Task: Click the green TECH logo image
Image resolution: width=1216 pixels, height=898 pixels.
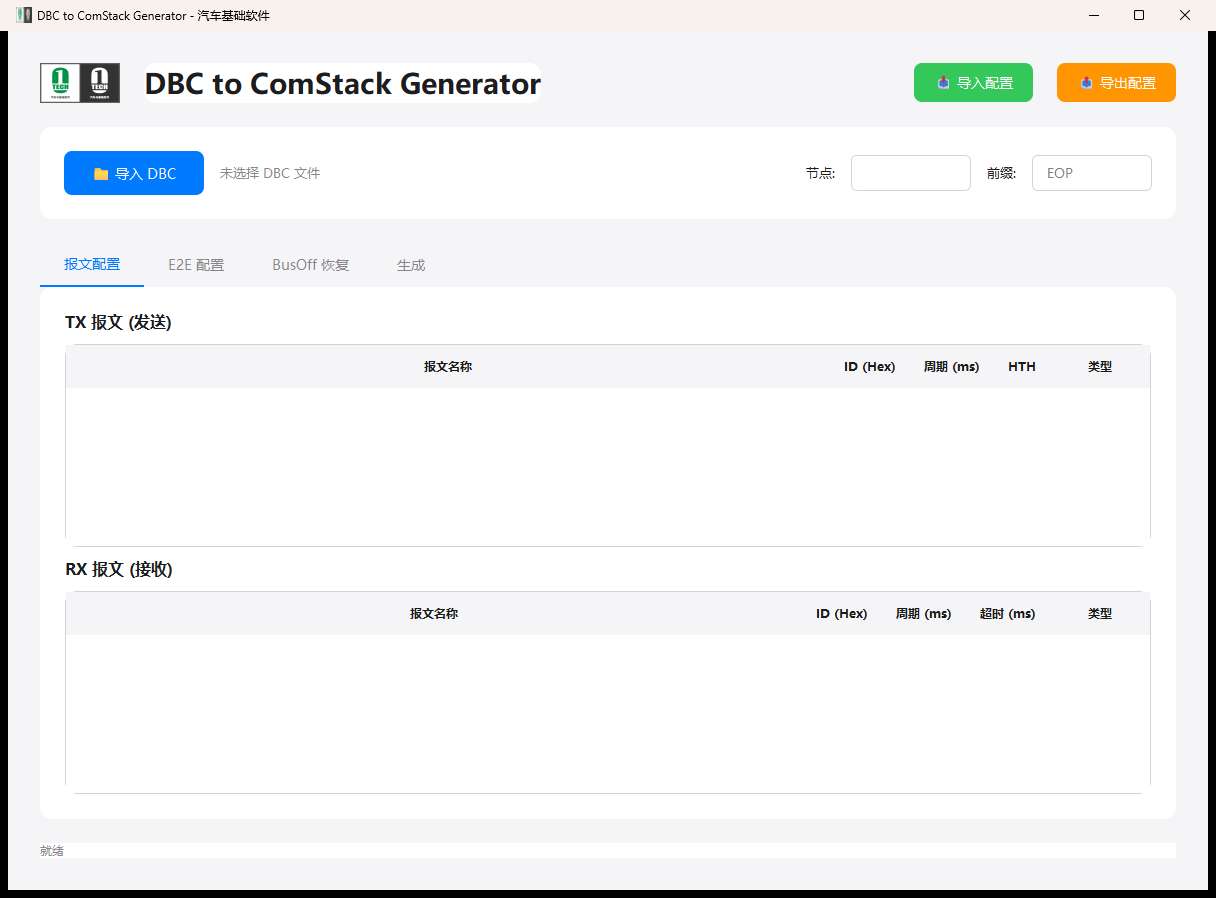Action: [60, 83]
